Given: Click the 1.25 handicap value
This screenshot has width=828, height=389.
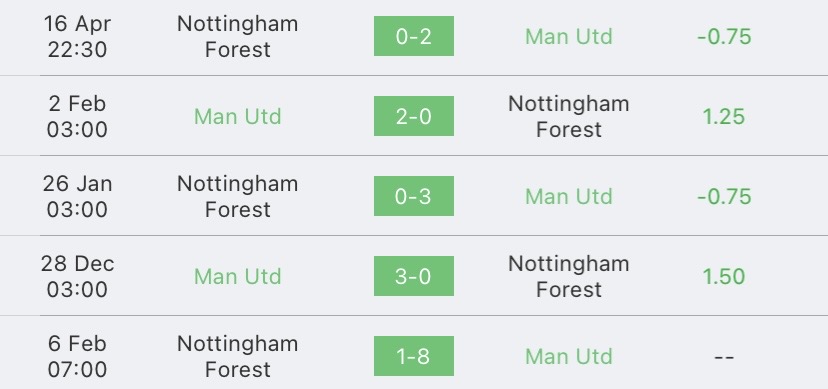Looking at the screenshot, I should [724, 117].
